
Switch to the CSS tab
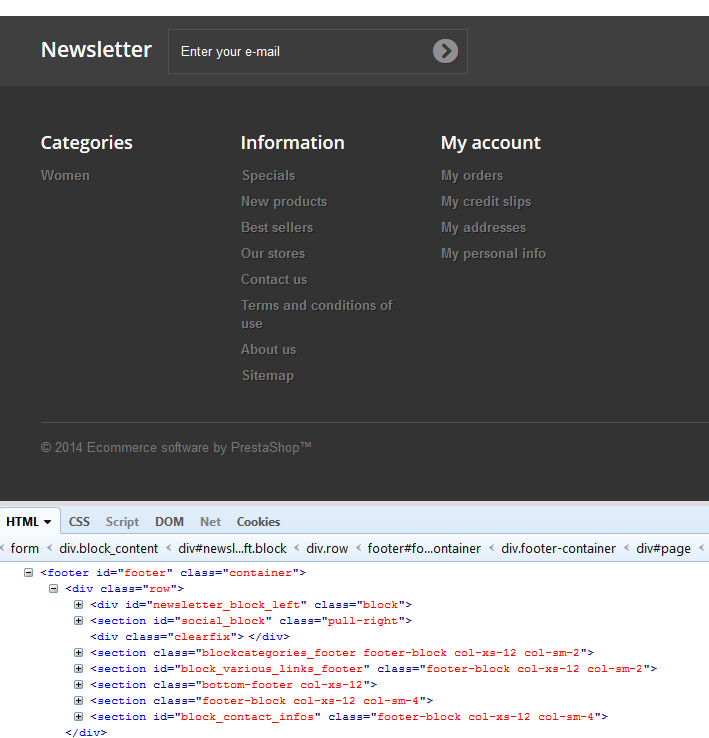[x=79, y=522]
